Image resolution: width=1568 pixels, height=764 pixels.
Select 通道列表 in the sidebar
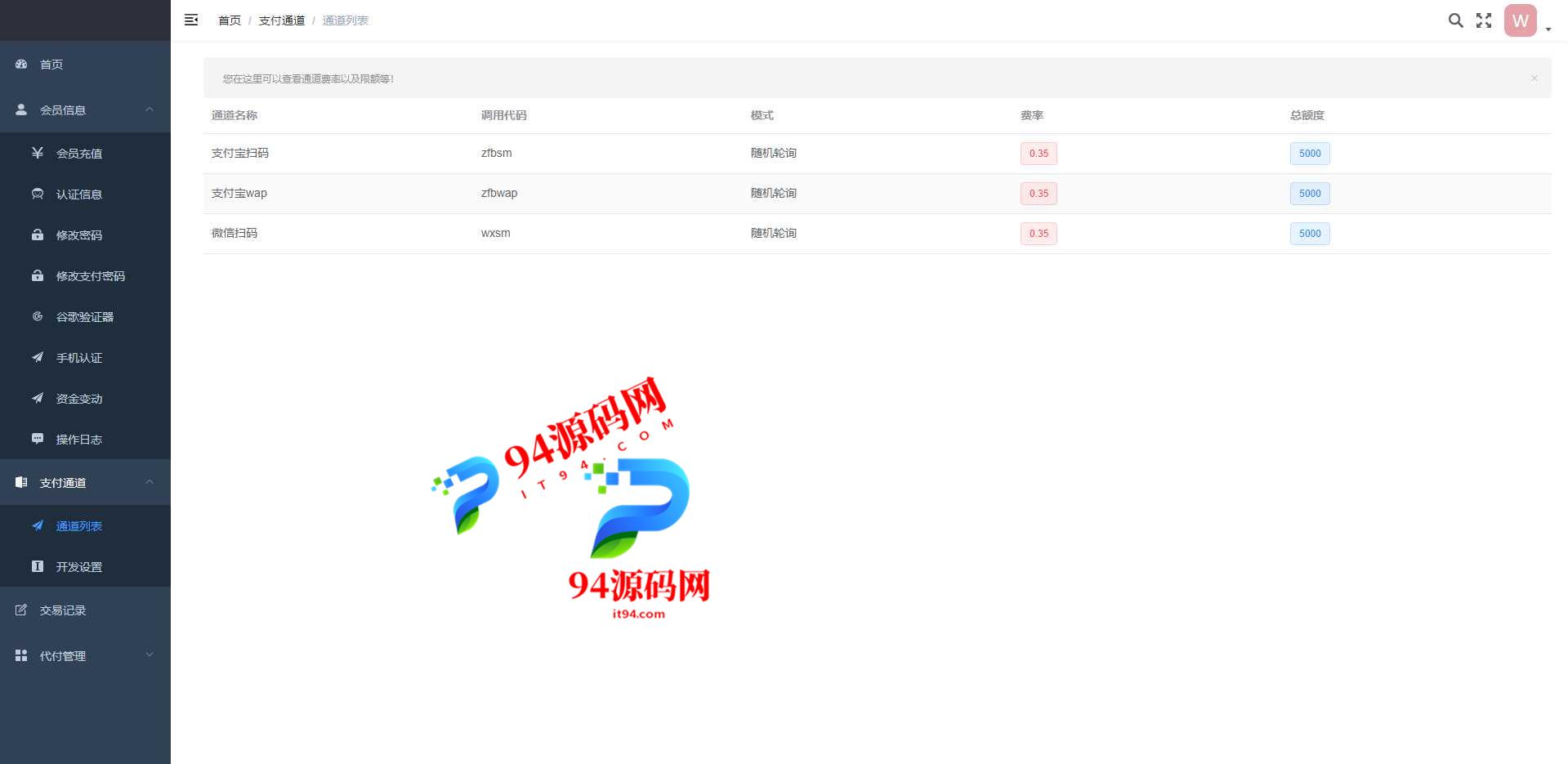click(85, 525)
